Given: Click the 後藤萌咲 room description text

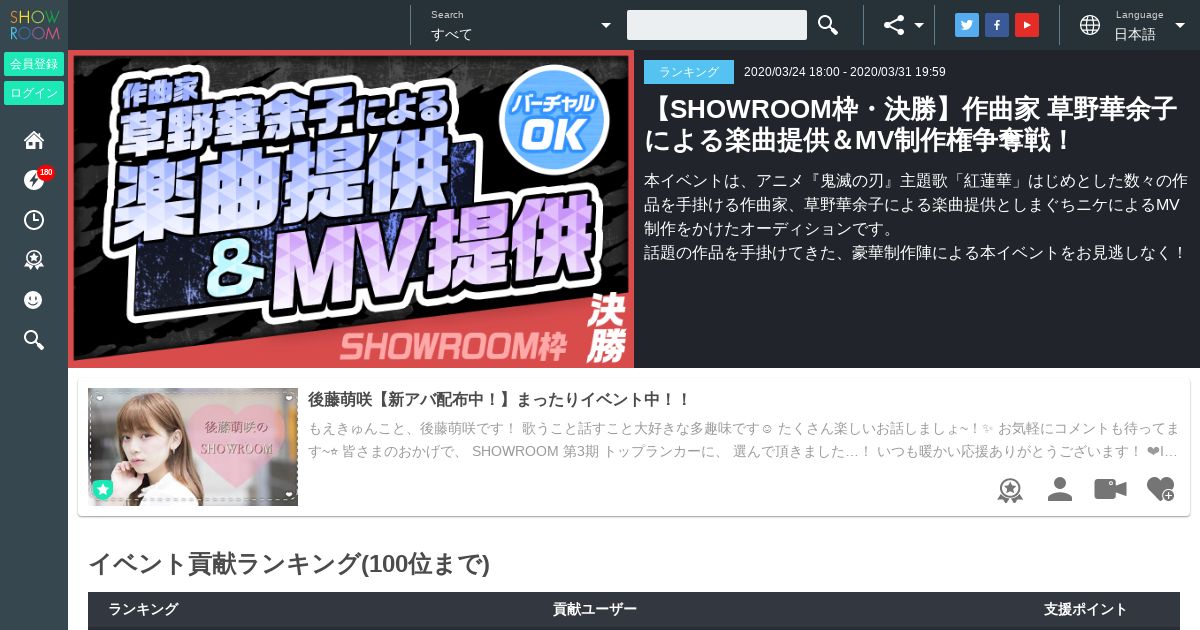Looking at the screenshot, I should tap(744, 440).
